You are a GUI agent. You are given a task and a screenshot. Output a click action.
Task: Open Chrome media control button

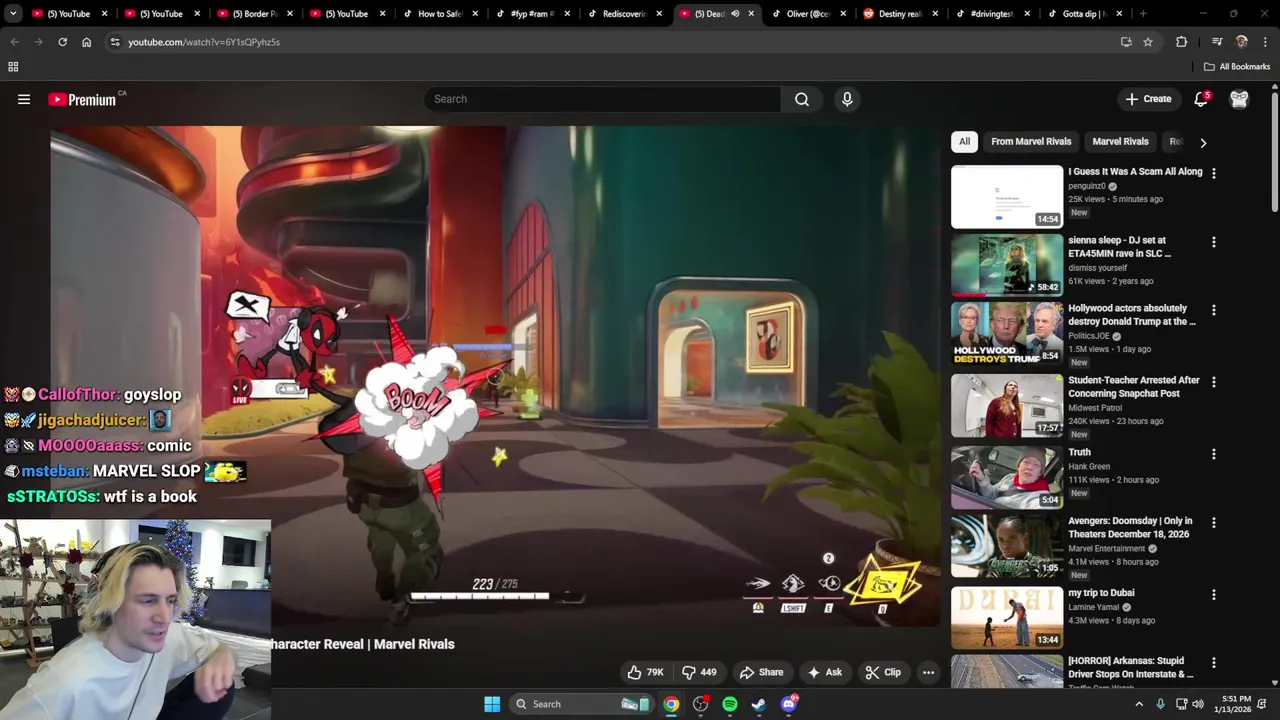[1217, 42]
